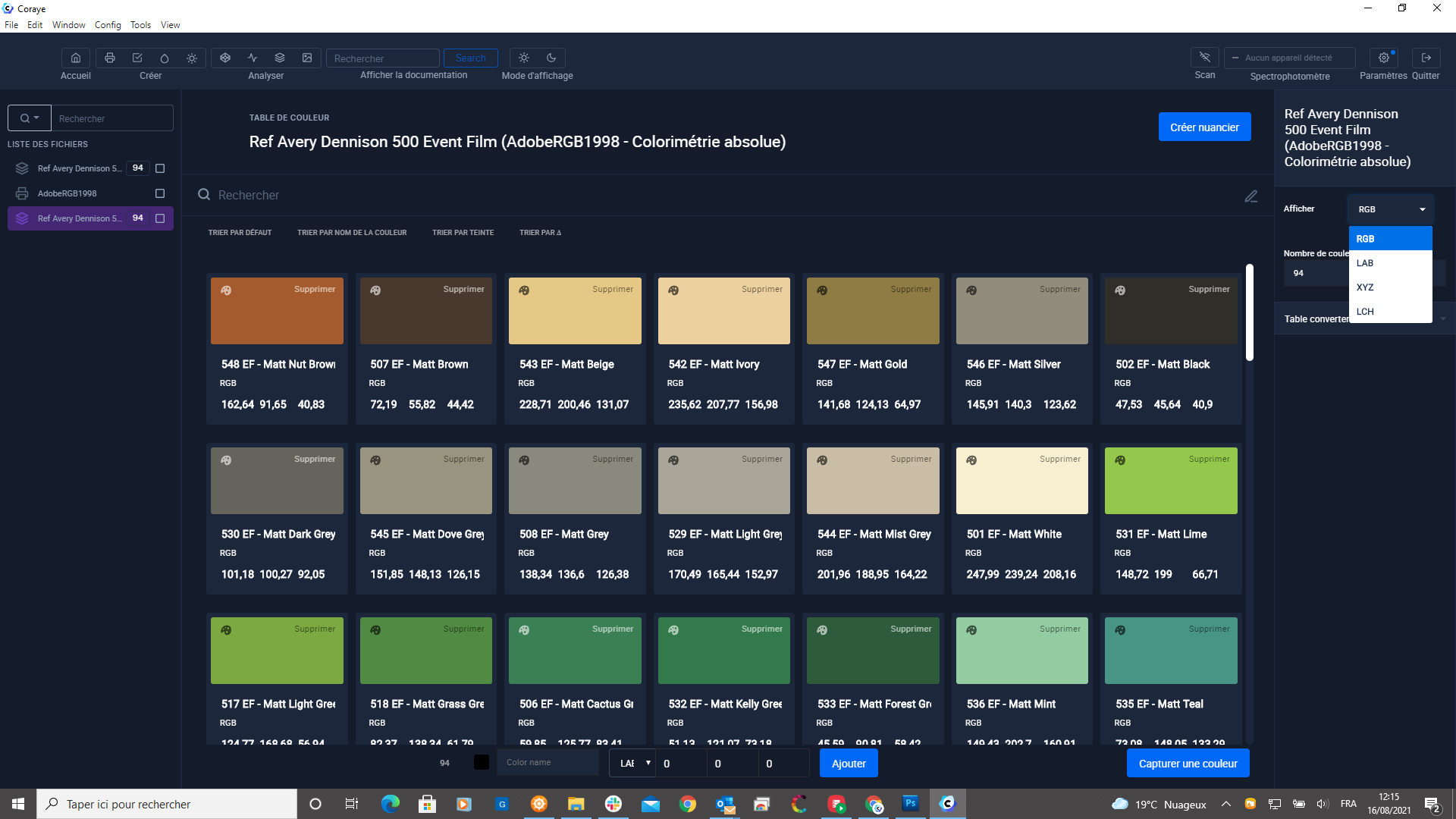Open the File menu
The width and height of the screenshot is (1456, 819).
pyautogui.click(x=11, y=25)
